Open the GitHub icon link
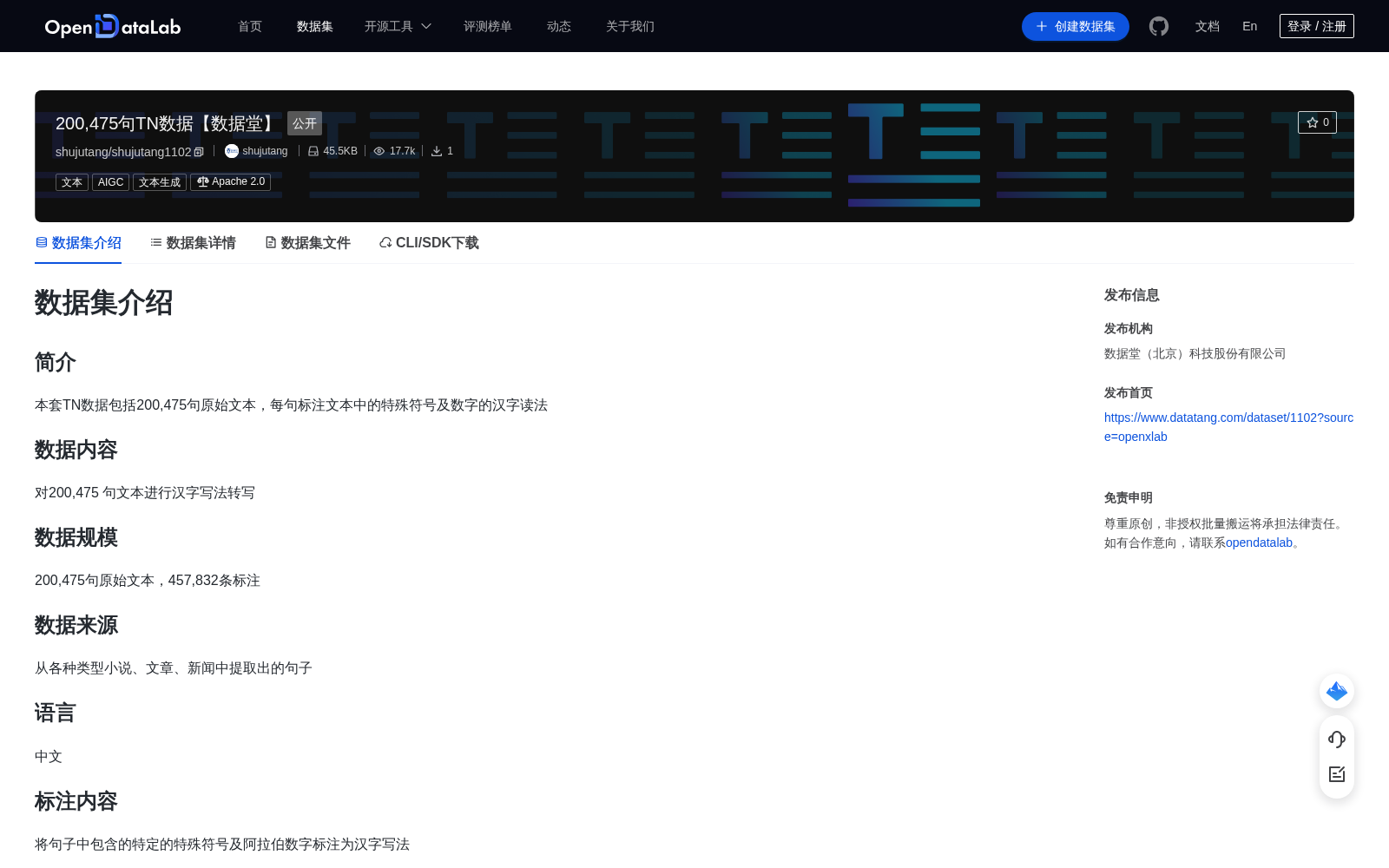This screenshot has height=868, width=1389. [x=1159, y=26]
